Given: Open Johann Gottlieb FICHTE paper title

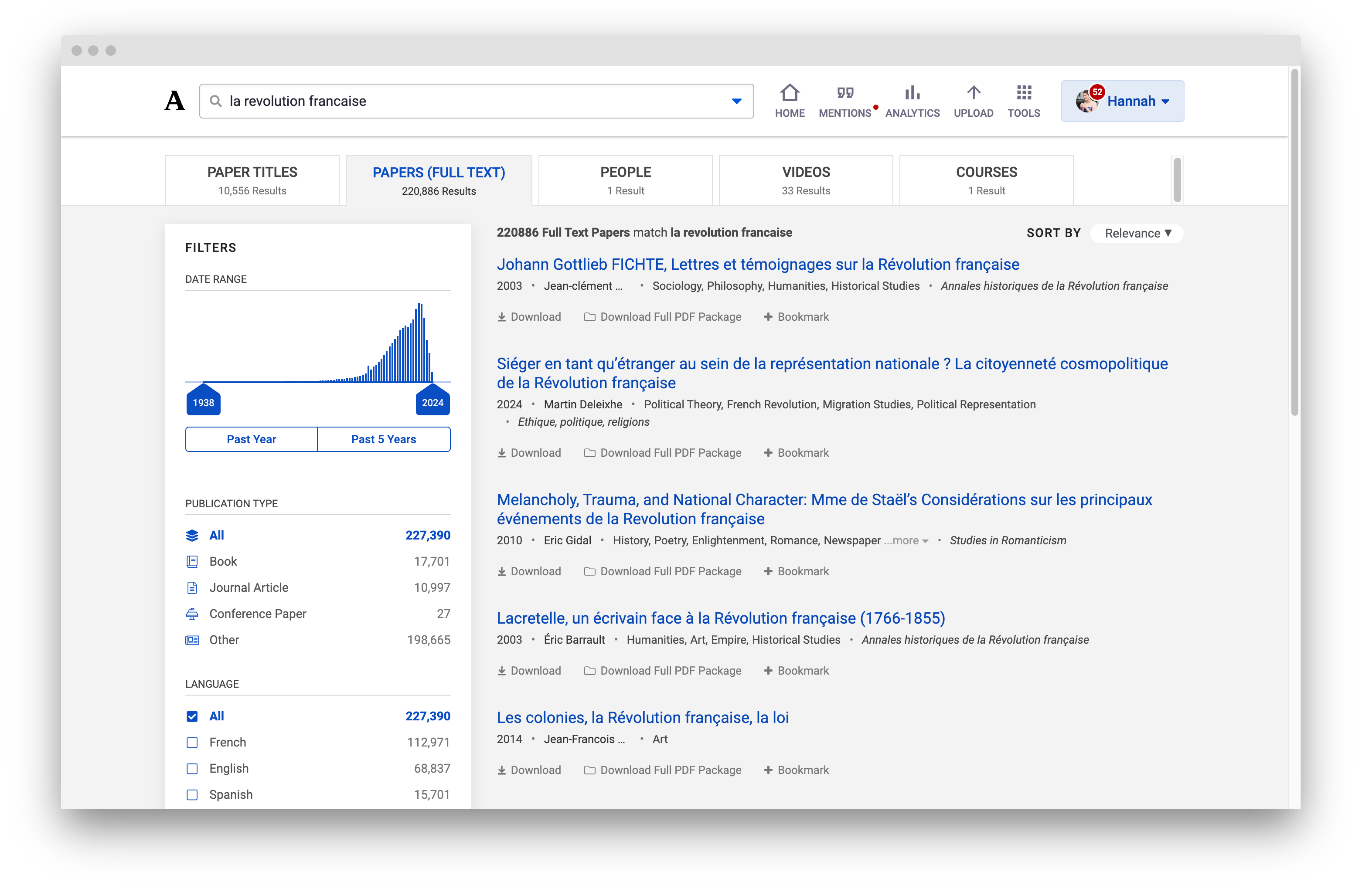Looking at the screenshot, I should click(x=758, y=265).
